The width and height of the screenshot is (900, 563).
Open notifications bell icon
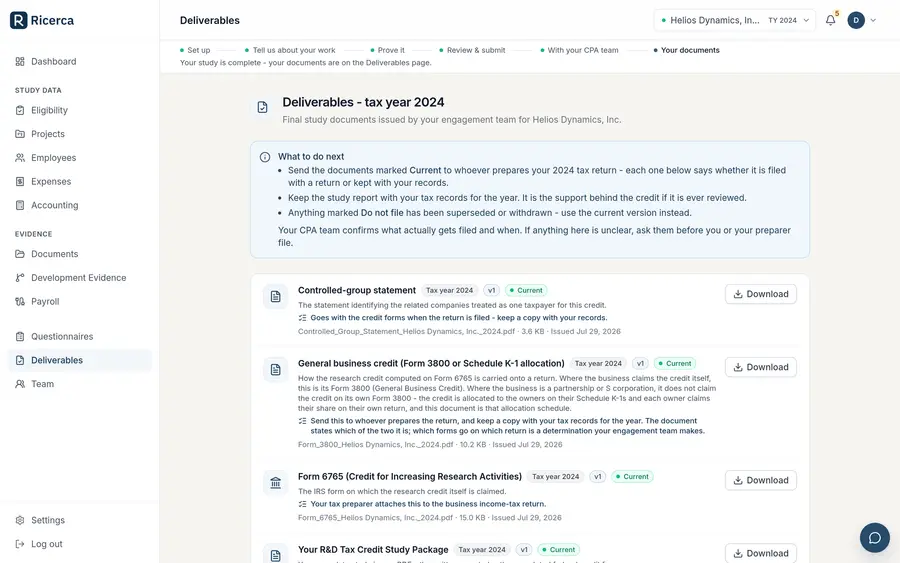pos(831,20)
